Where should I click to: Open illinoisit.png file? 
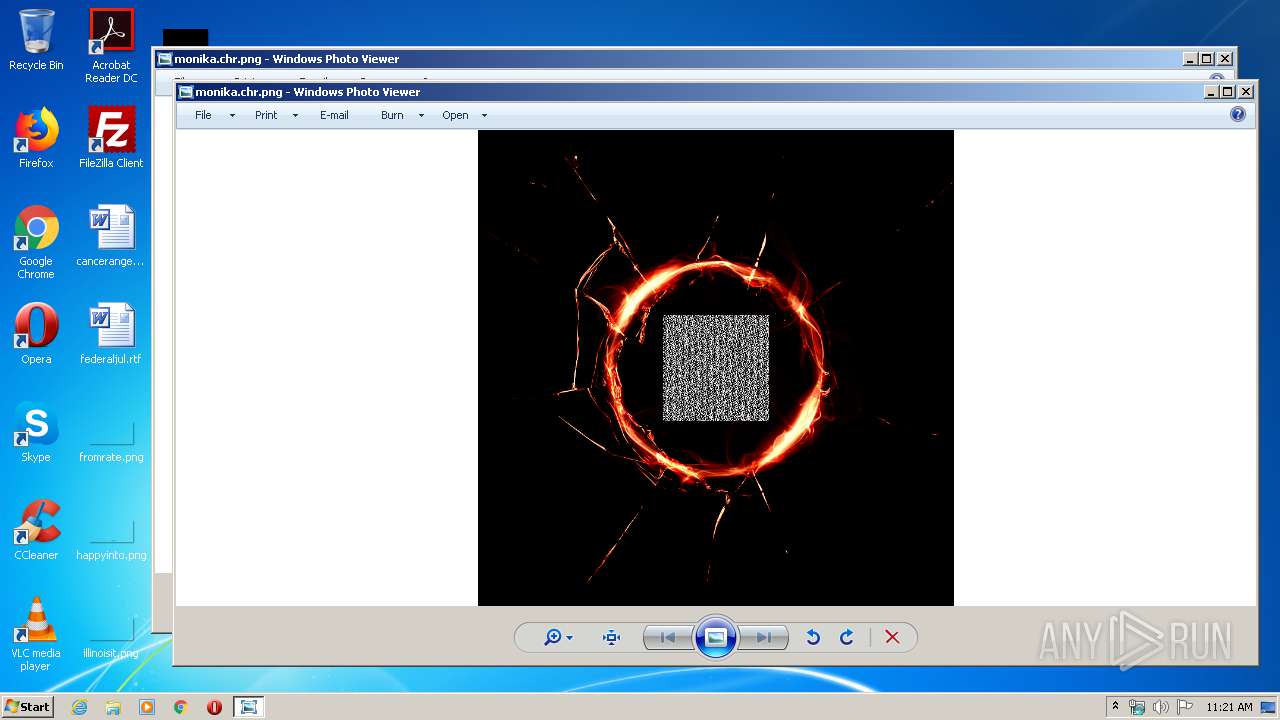[111, 636]
